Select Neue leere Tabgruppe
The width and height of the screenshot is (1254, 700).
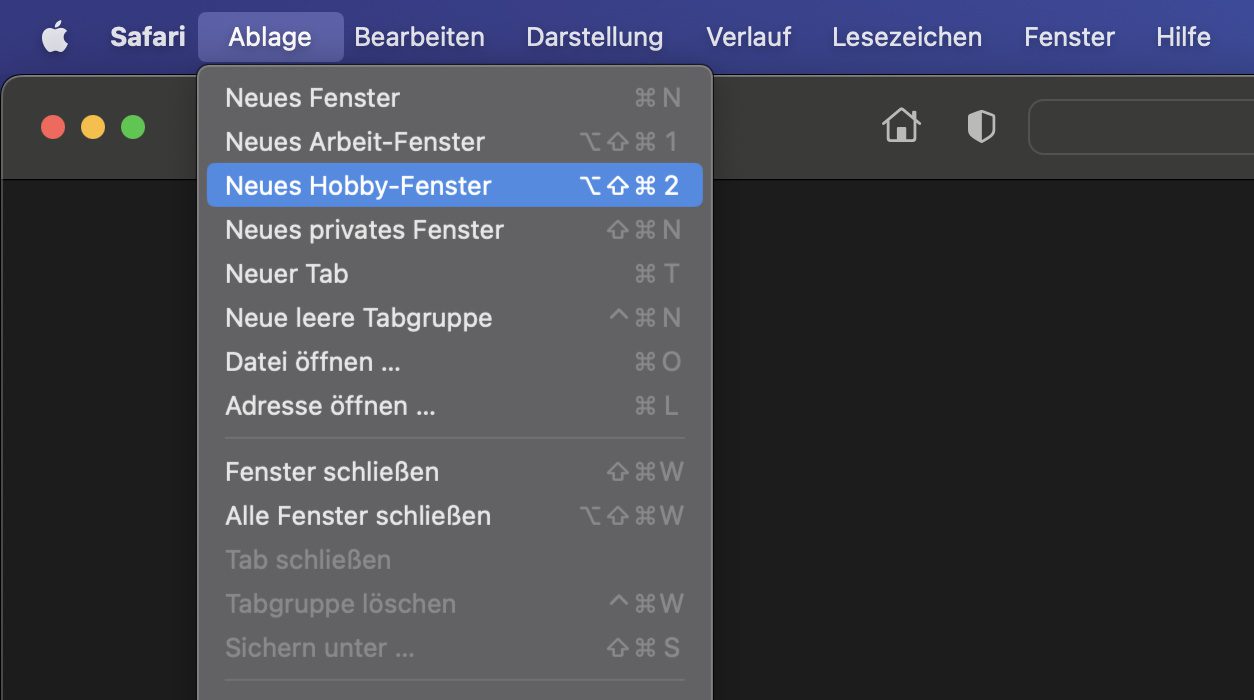click(x=455, y=318)
